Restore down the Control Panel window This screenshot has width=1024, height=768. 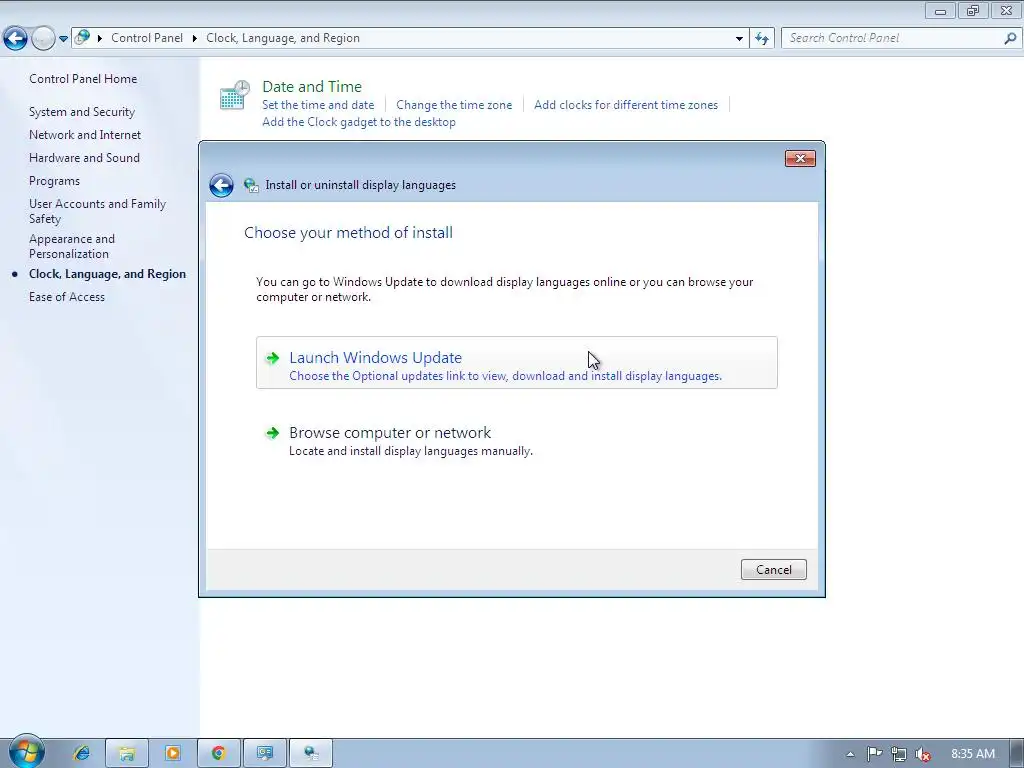(x=973, y=10)
